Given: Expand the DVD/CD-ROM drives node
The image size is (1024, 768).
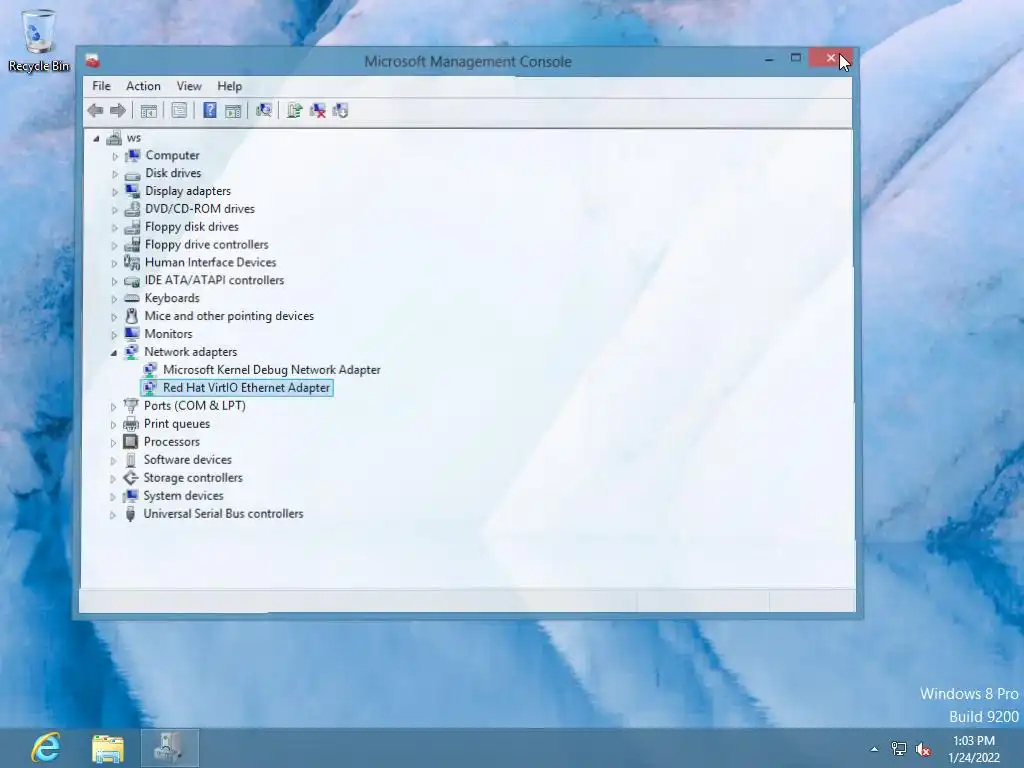Looking at the screenshot, I should pos(115,210).
